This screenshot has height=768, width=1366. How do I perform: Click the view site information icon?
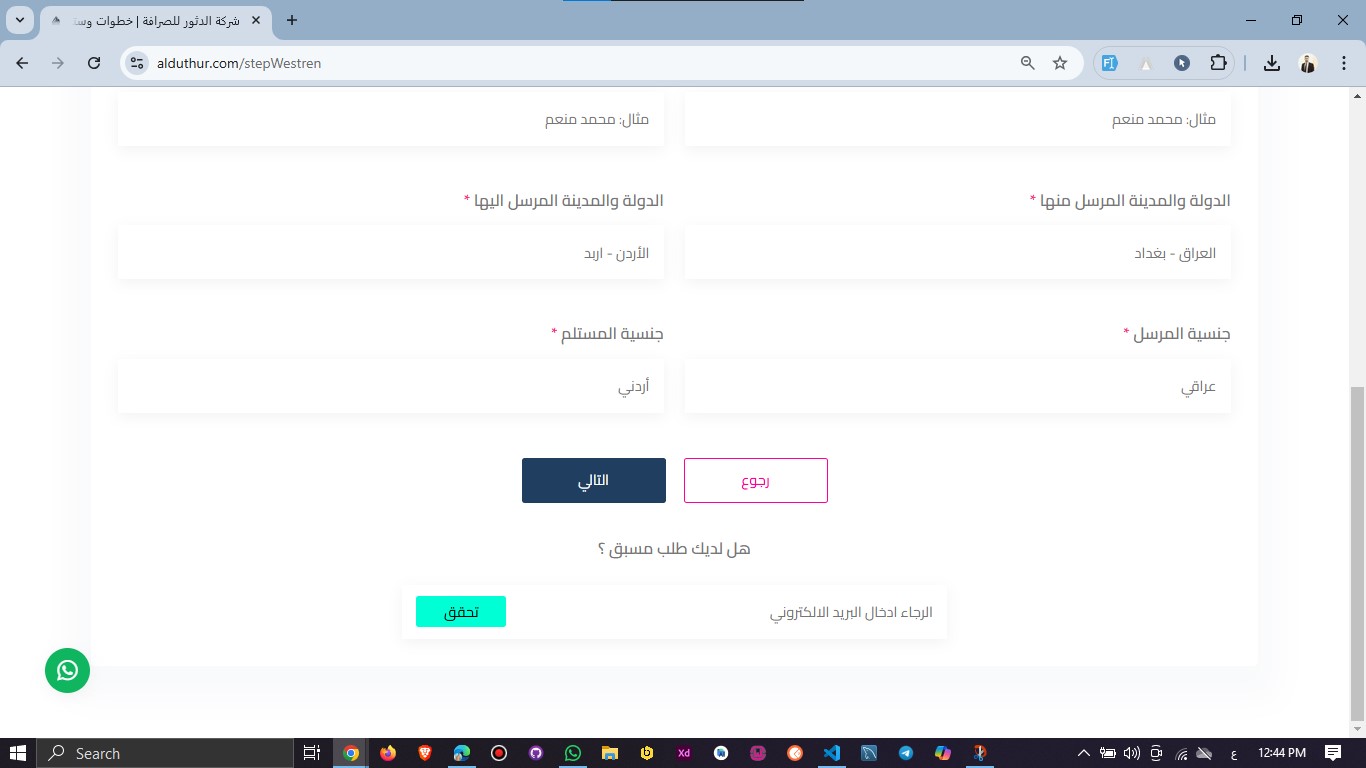(x=137, y=63)
